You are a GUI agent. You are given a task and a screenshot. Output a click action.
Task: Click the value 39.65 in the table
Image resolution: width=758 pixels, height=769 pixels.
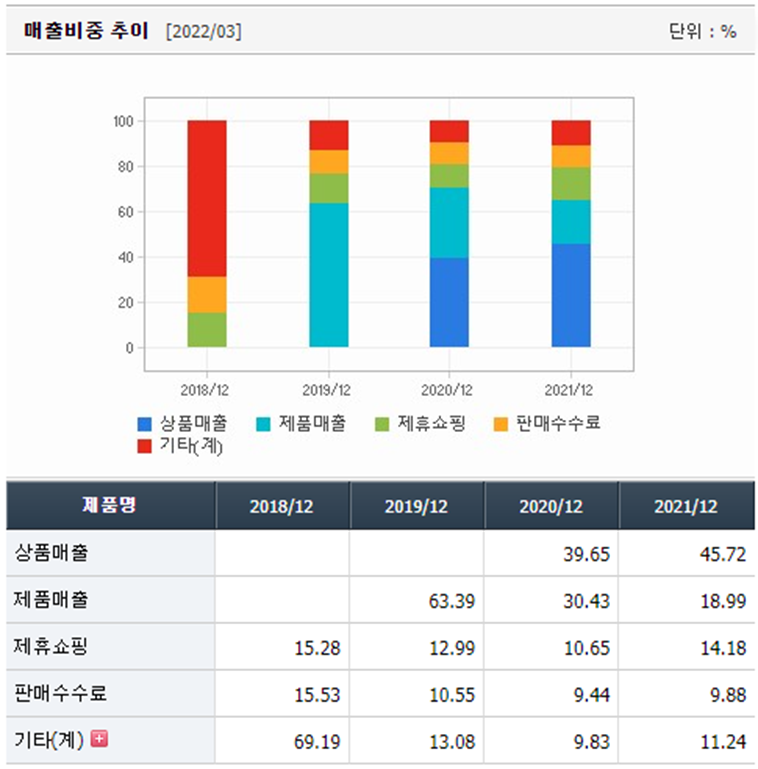[x=586, y=555]
